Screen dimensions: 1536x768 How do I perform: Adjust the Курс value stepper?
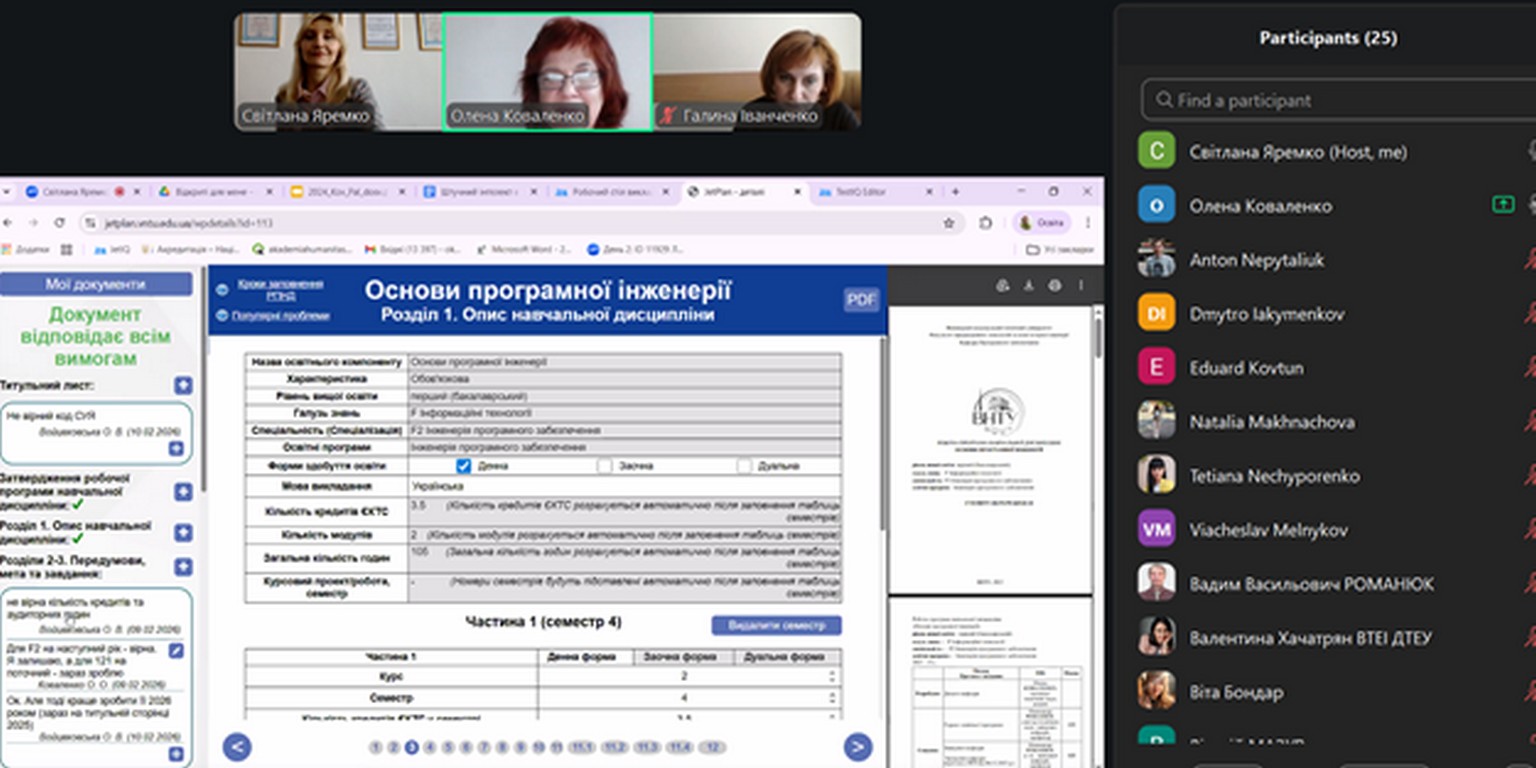[831, 676]
